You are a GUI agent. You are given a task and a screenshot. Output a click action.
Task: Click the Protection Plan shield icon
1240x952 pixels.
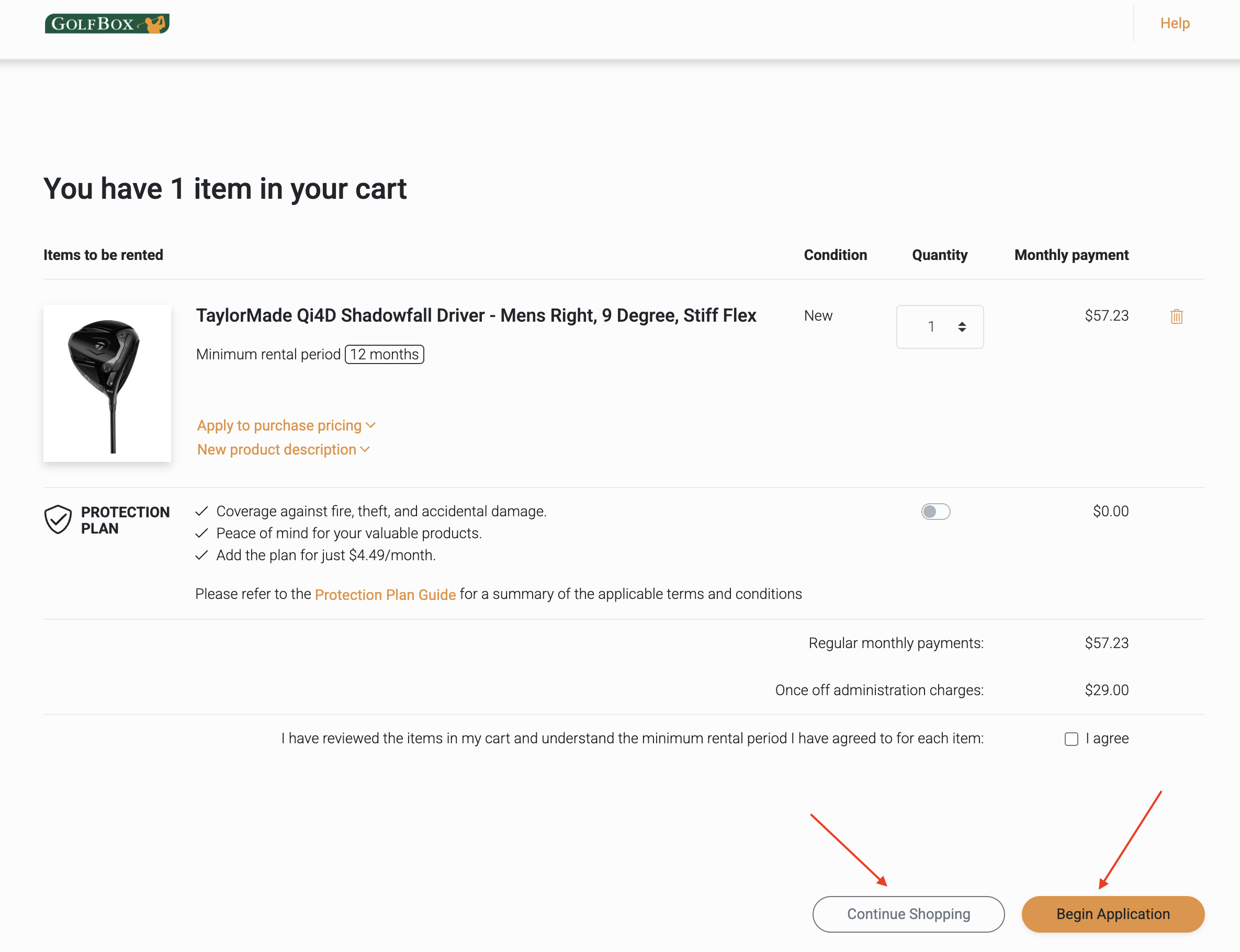tap(58, 519)
